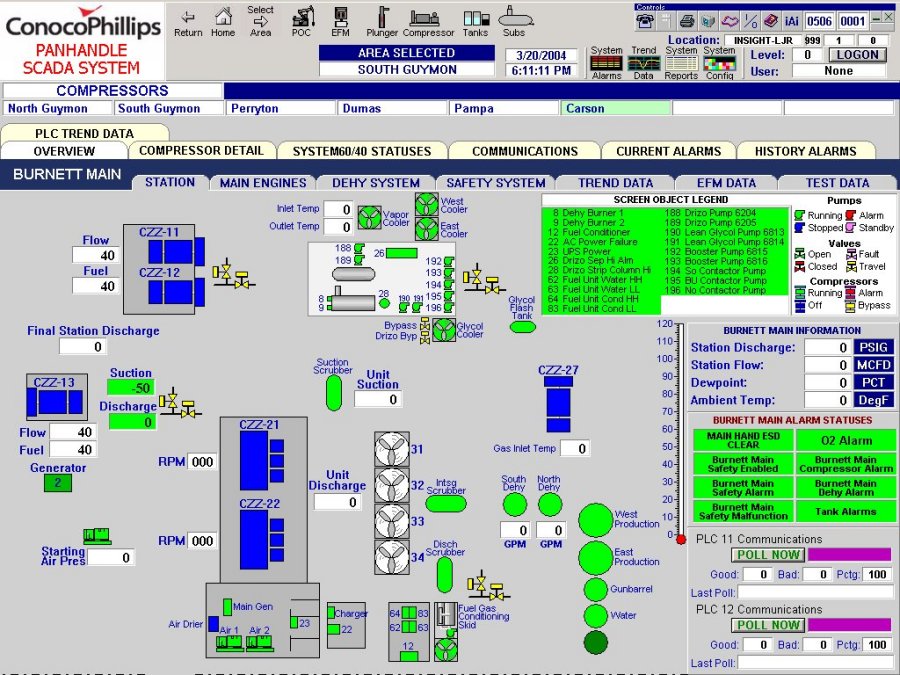900x675 pixels.
Task: Open the CURRENT ALARMS tab
Action: (x=668, y=150)
